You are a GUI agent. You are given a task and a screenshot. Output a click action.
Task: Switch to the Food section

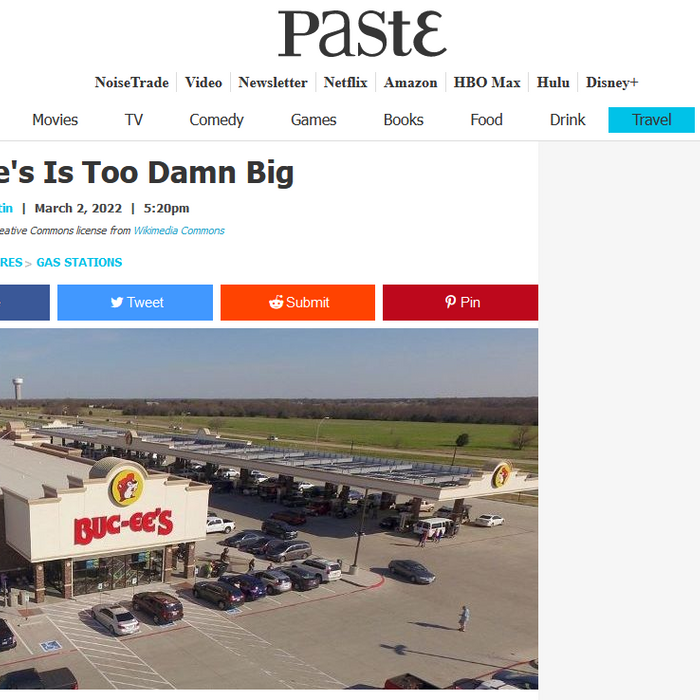click(486, 120)
